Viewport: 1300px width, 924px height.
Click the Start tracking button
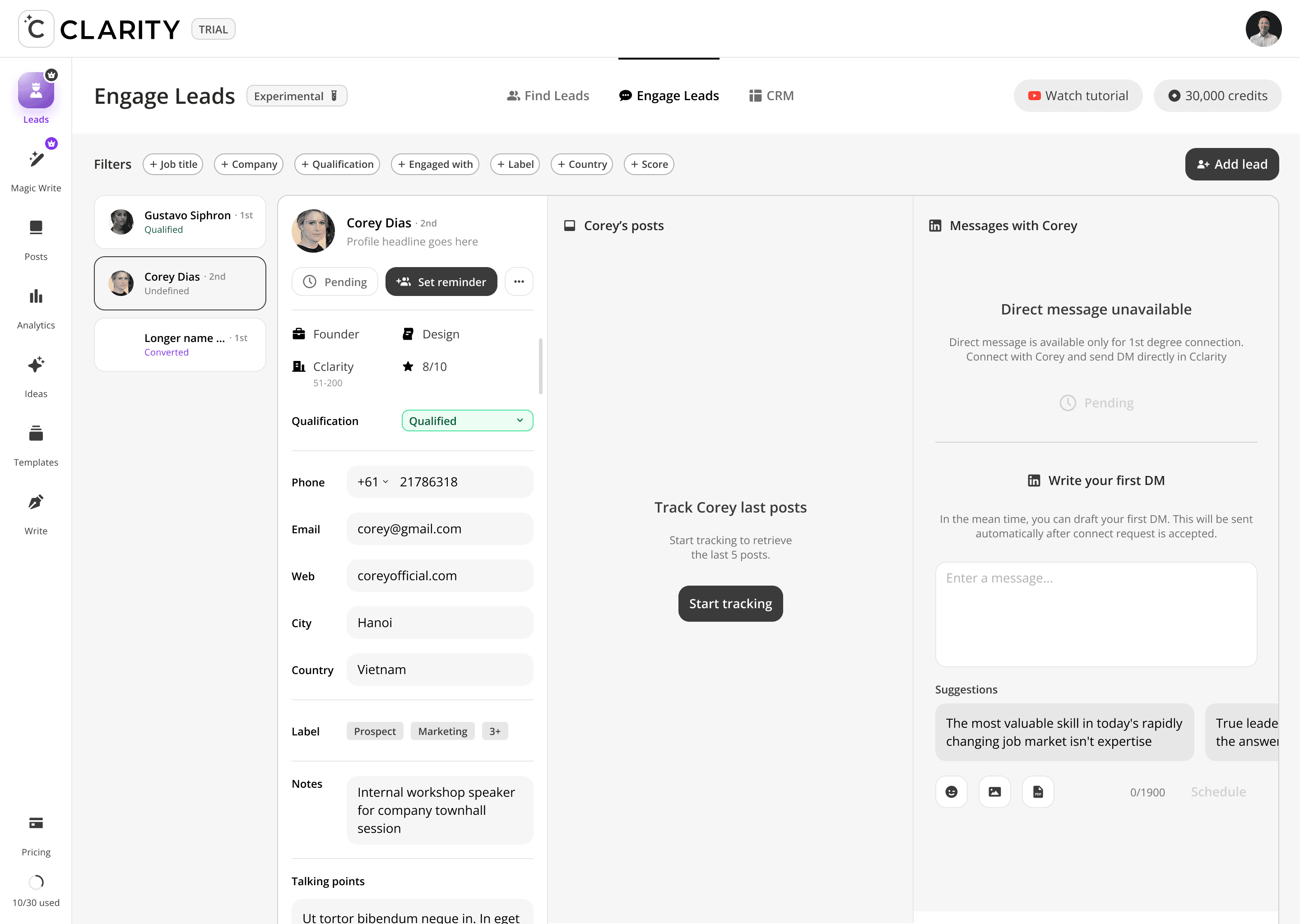[x=730, y=604]
